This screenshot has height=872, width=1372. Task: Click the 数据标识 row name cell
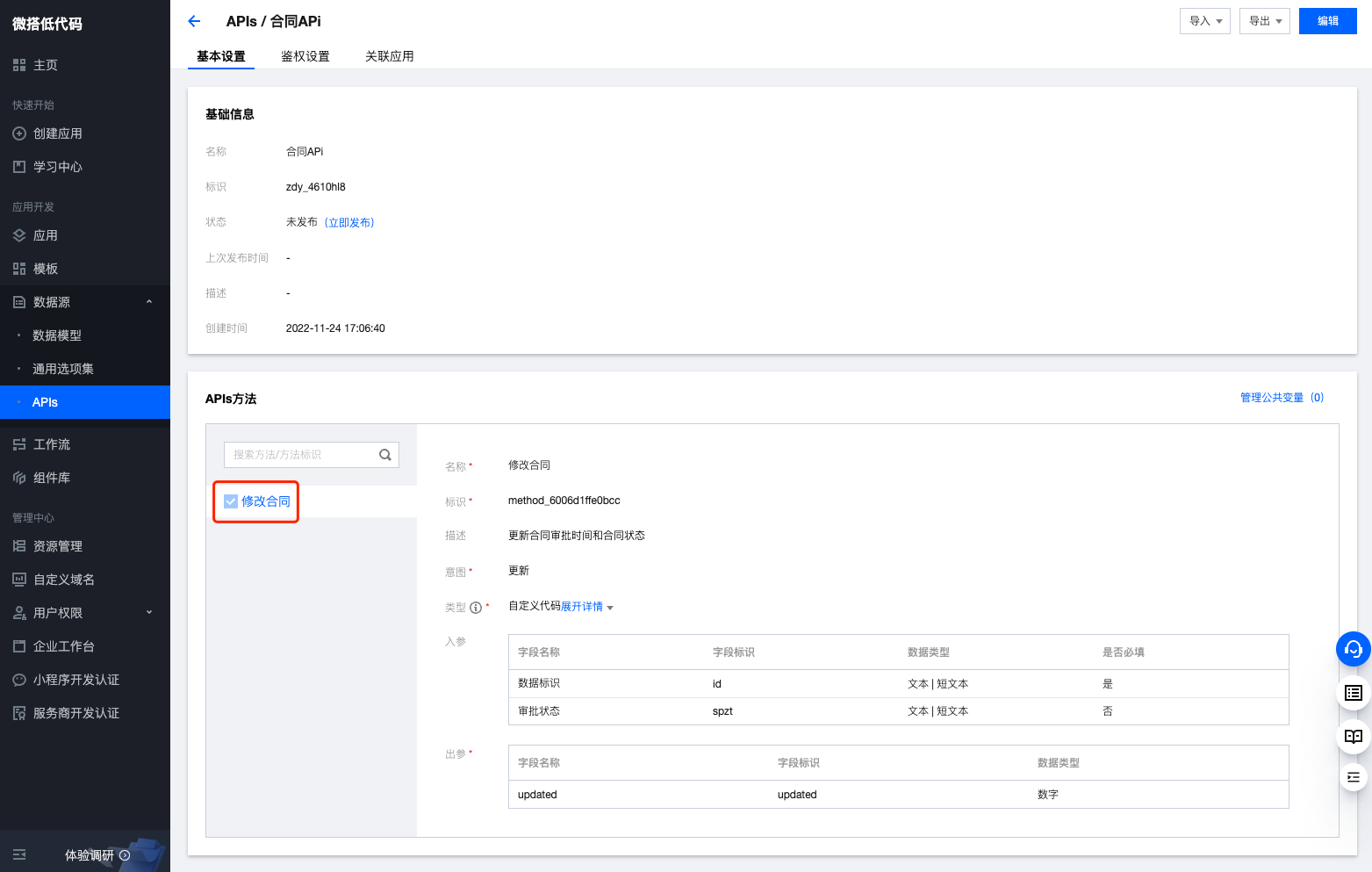pyautogui.click(x=539, y=683)
